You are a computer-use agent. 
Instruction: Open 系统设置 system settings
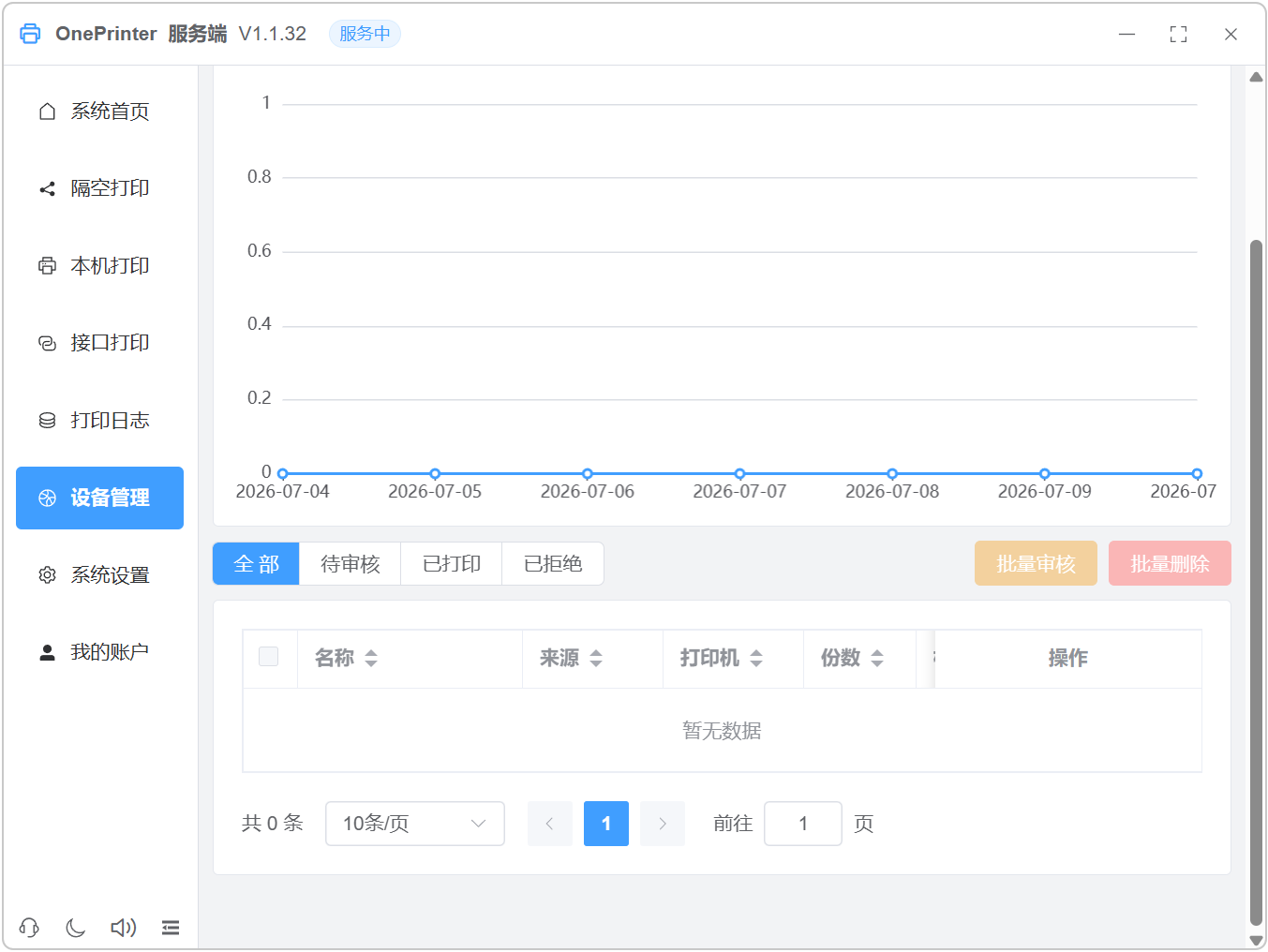99,575
